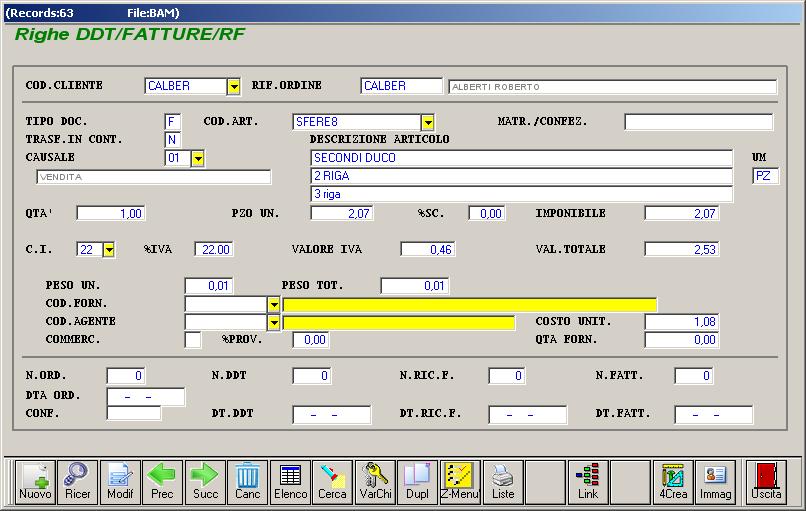Click the Nuovo new record icon
The width and height of the screenshot is (806, 511).
point(35,482)
